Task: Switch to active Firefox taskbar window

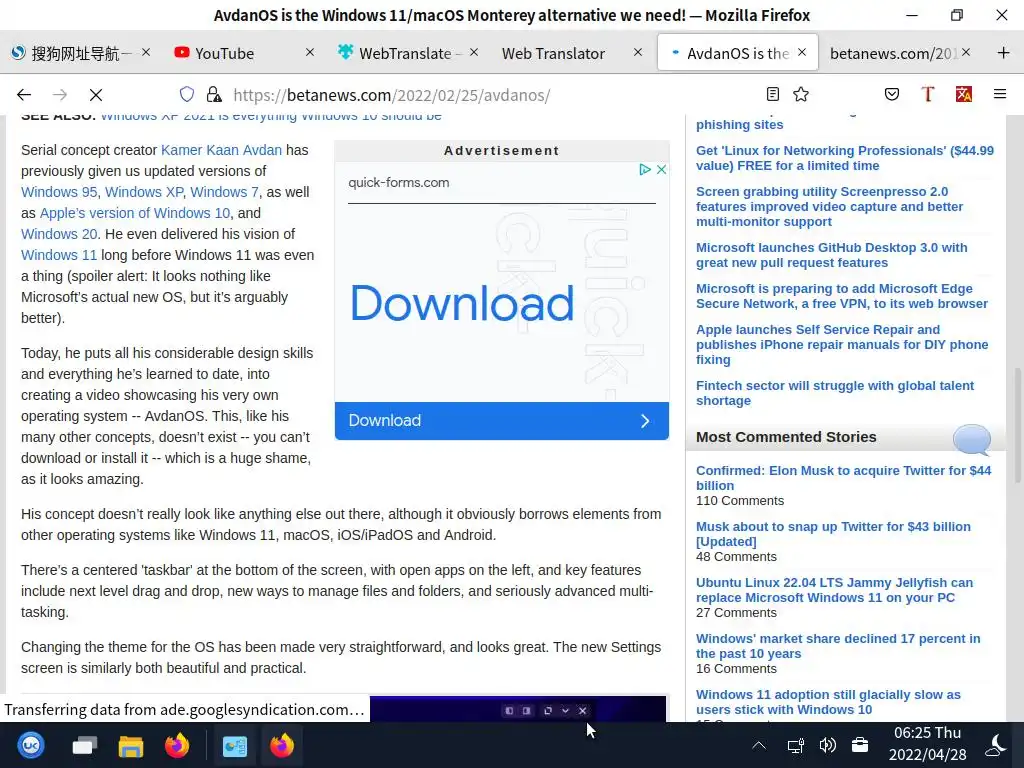Action: (282, 745)
